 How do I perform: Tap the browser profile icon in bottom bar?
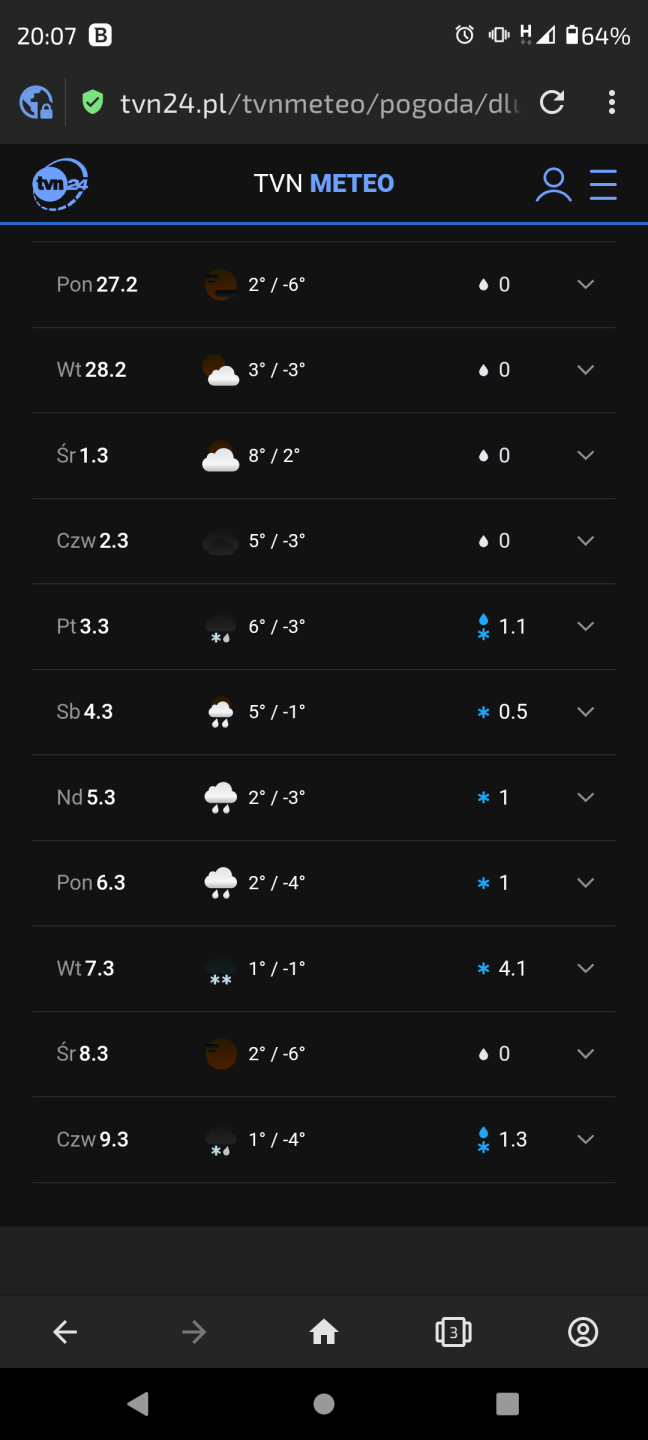pos(582,1332)
